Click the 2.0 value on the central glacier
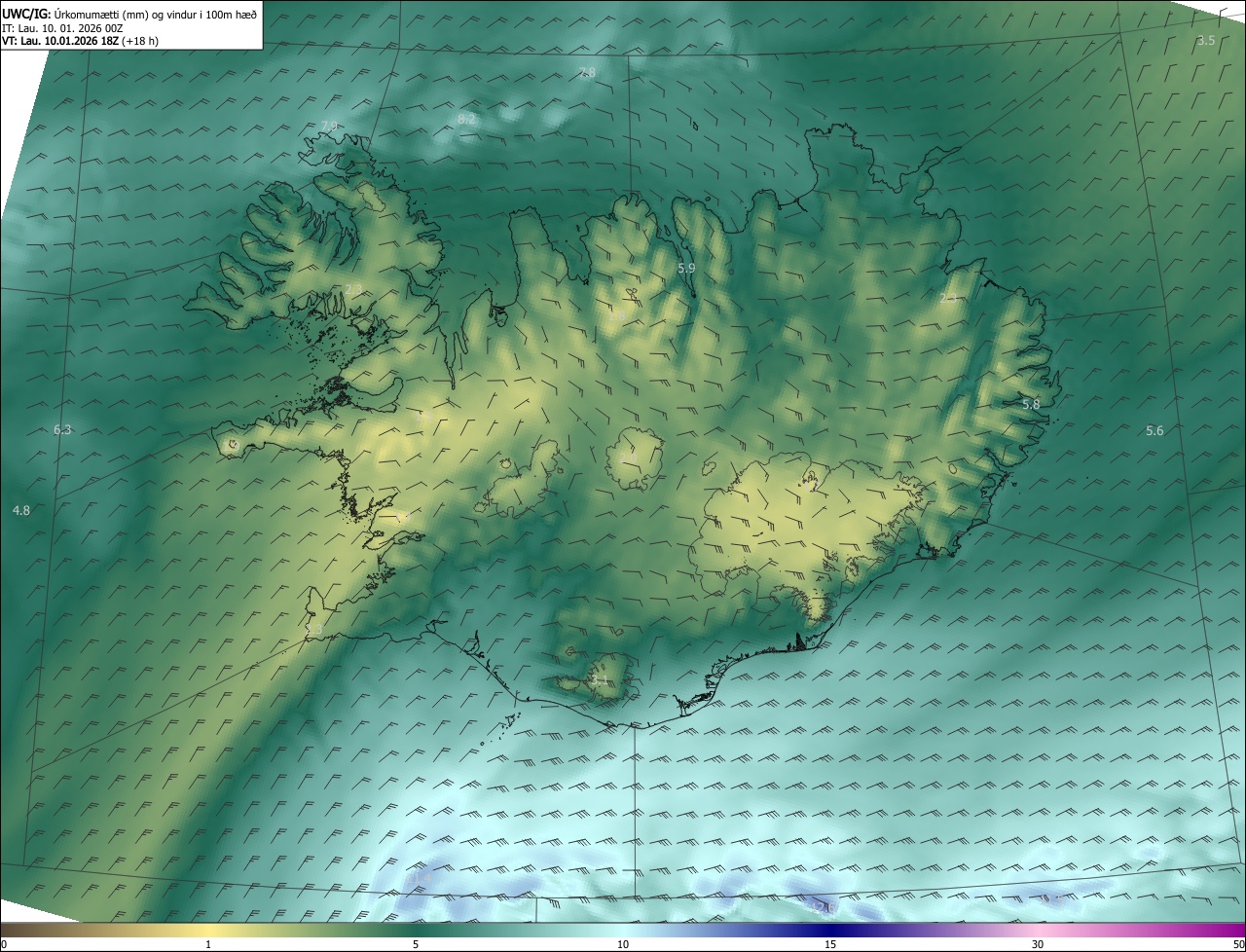This screenshot has height=952, width=1246. [628, 456]
